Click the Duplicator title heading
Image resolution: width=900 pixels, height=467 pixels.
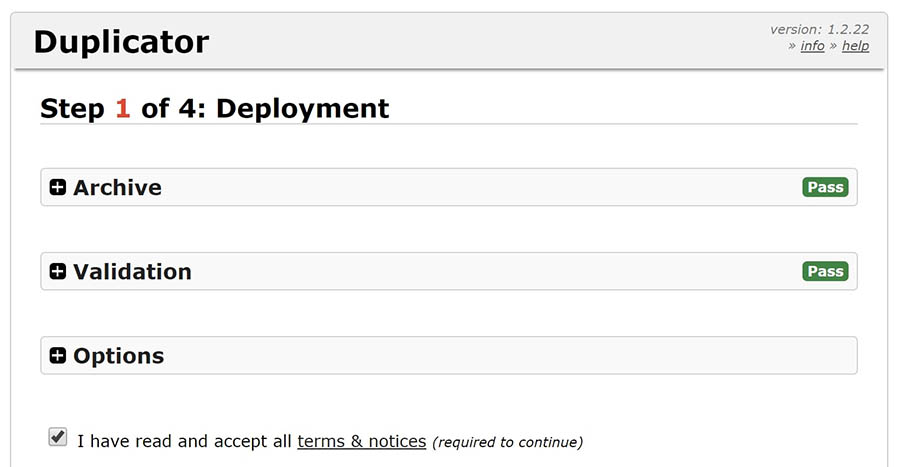pyautogui.click(x=121, y=42)
